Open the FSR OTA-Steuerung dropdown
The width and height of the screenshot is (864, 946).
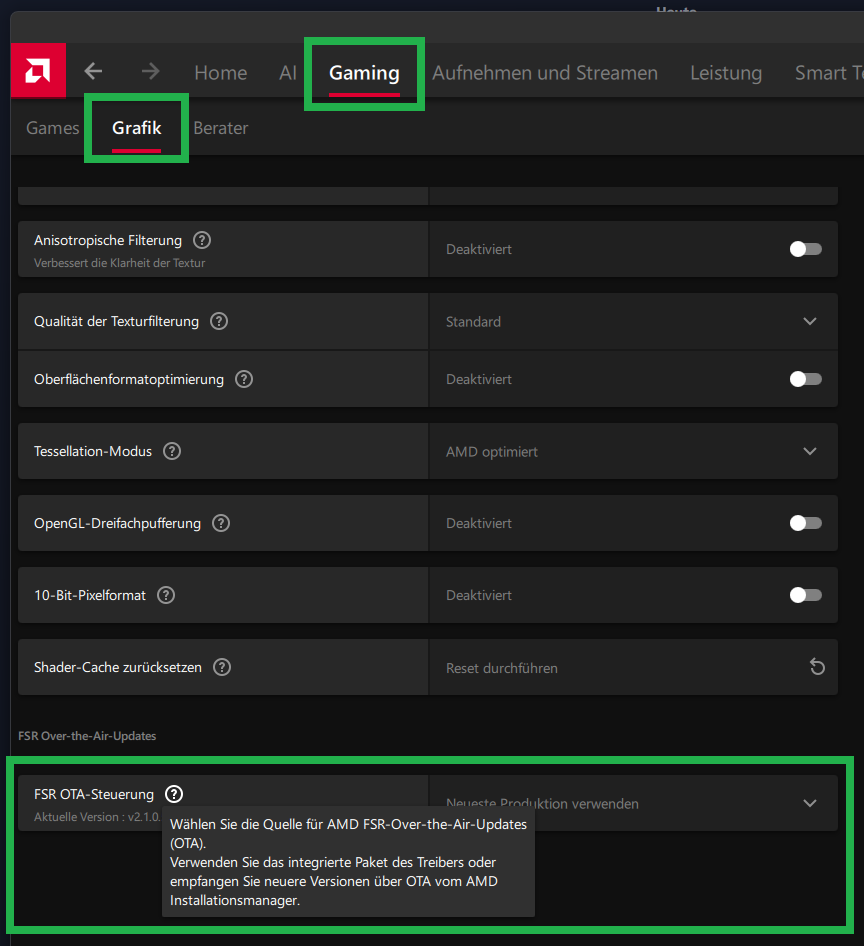[x=810, y=802]
